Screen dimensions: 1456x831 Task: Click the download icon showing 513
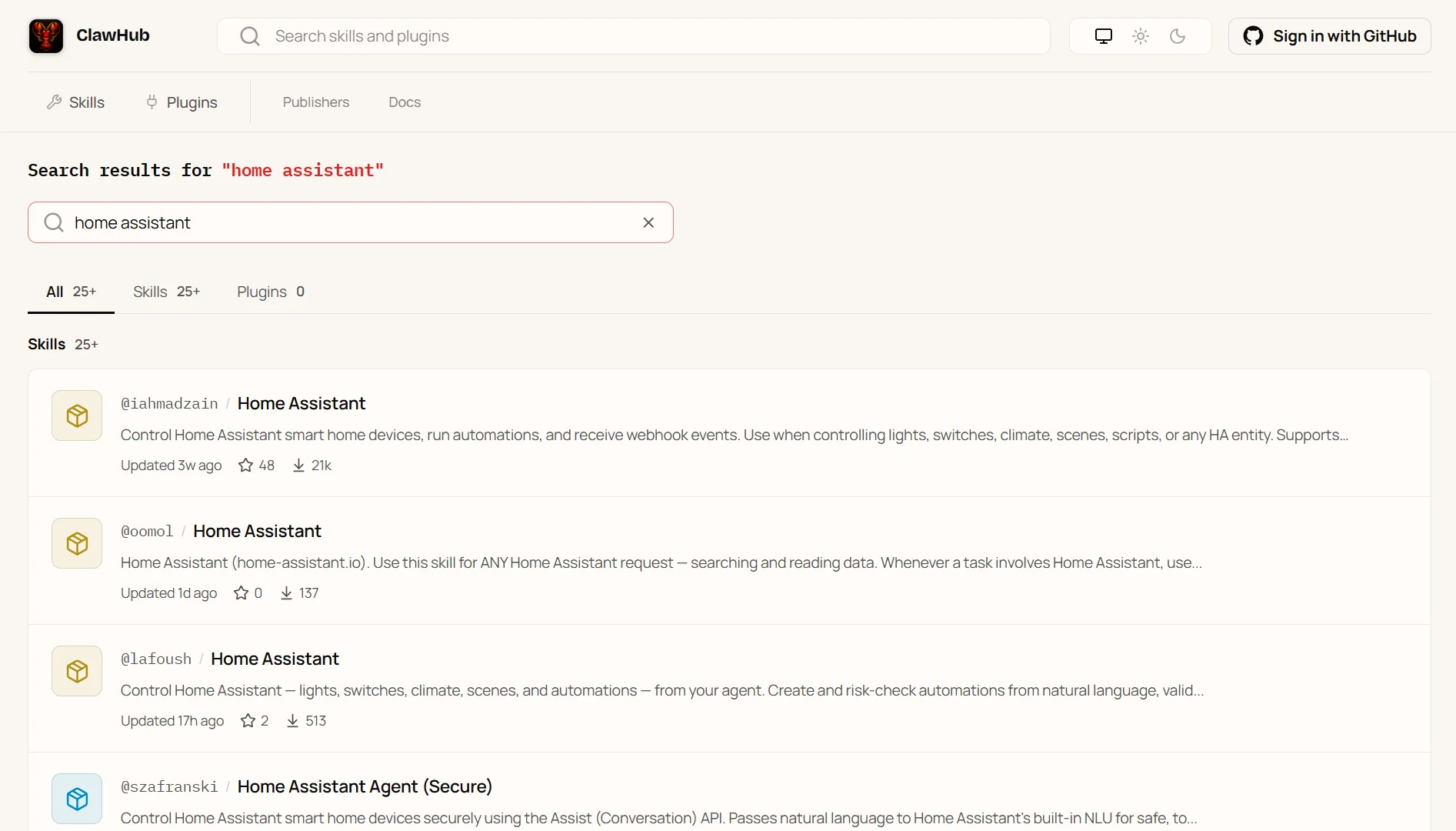tap(292, 720)
